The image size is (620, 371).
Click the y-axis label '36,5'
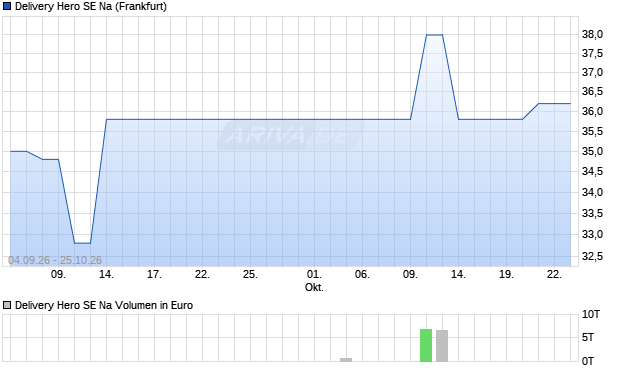click(x=592, y=91)
